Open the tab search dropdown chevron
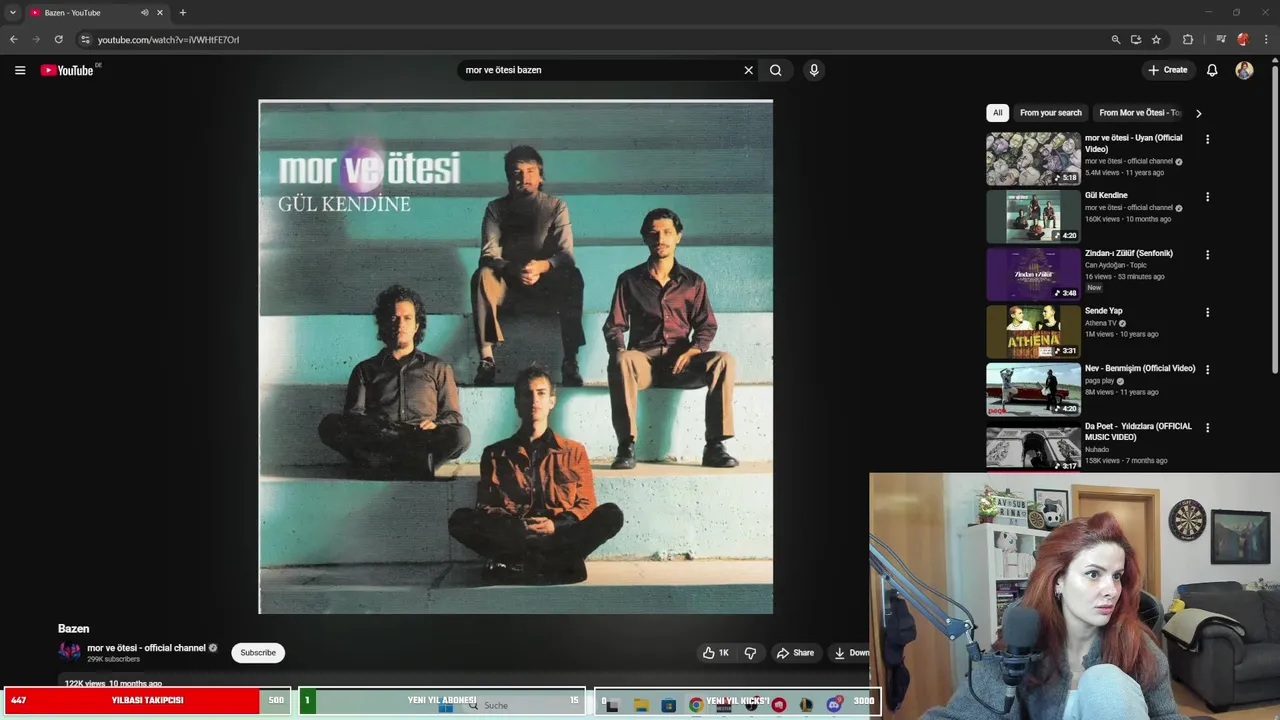The width and height of the screenshot is (1280, 720). (13, 13)
